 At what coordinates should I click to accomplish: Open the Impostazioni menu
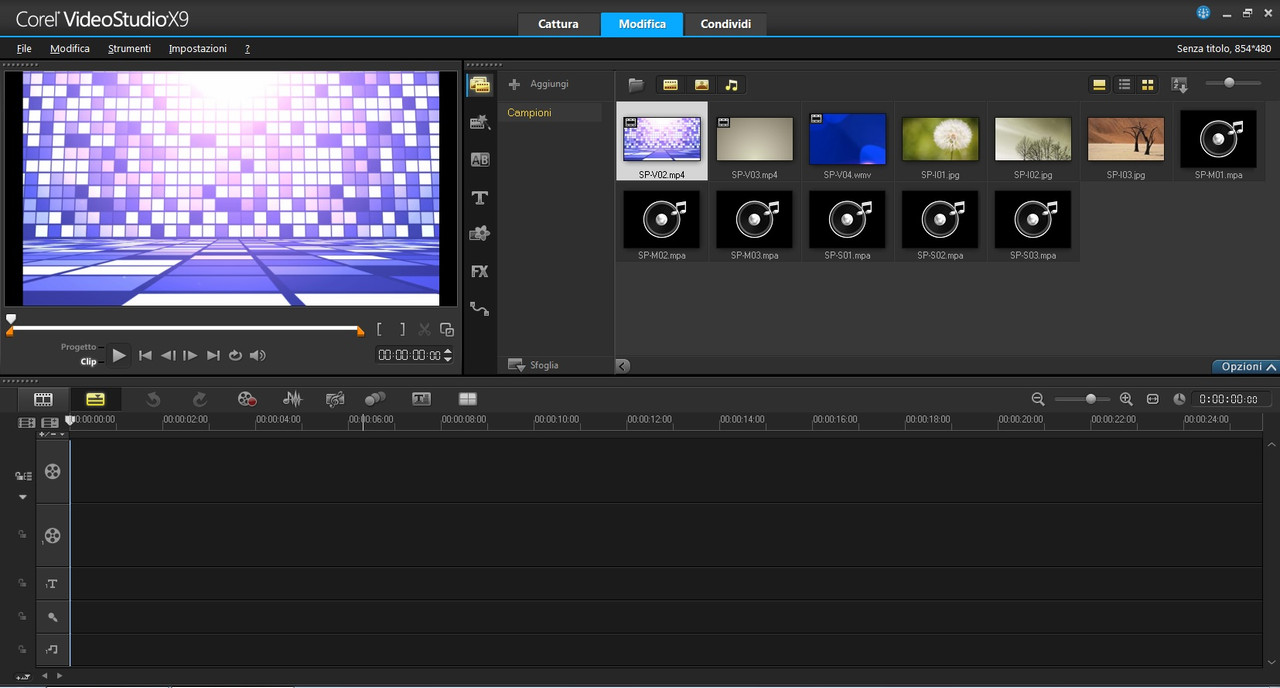click(x=197, y=48)
